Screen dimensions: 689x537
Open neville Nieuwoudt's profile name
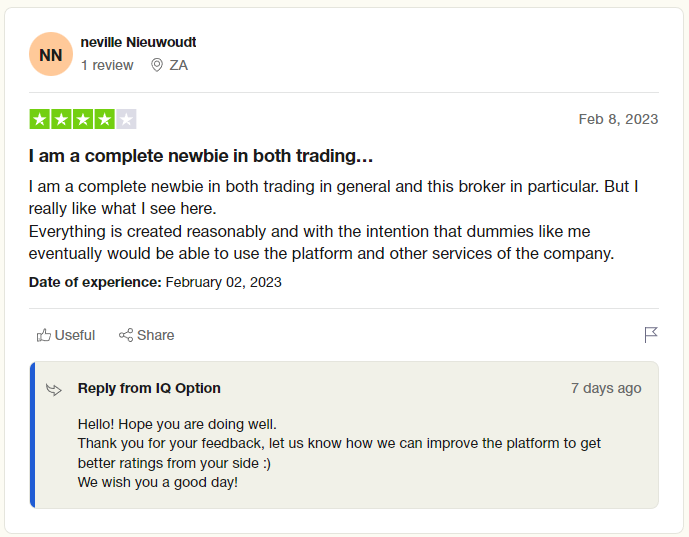click(x=138, y=42)
